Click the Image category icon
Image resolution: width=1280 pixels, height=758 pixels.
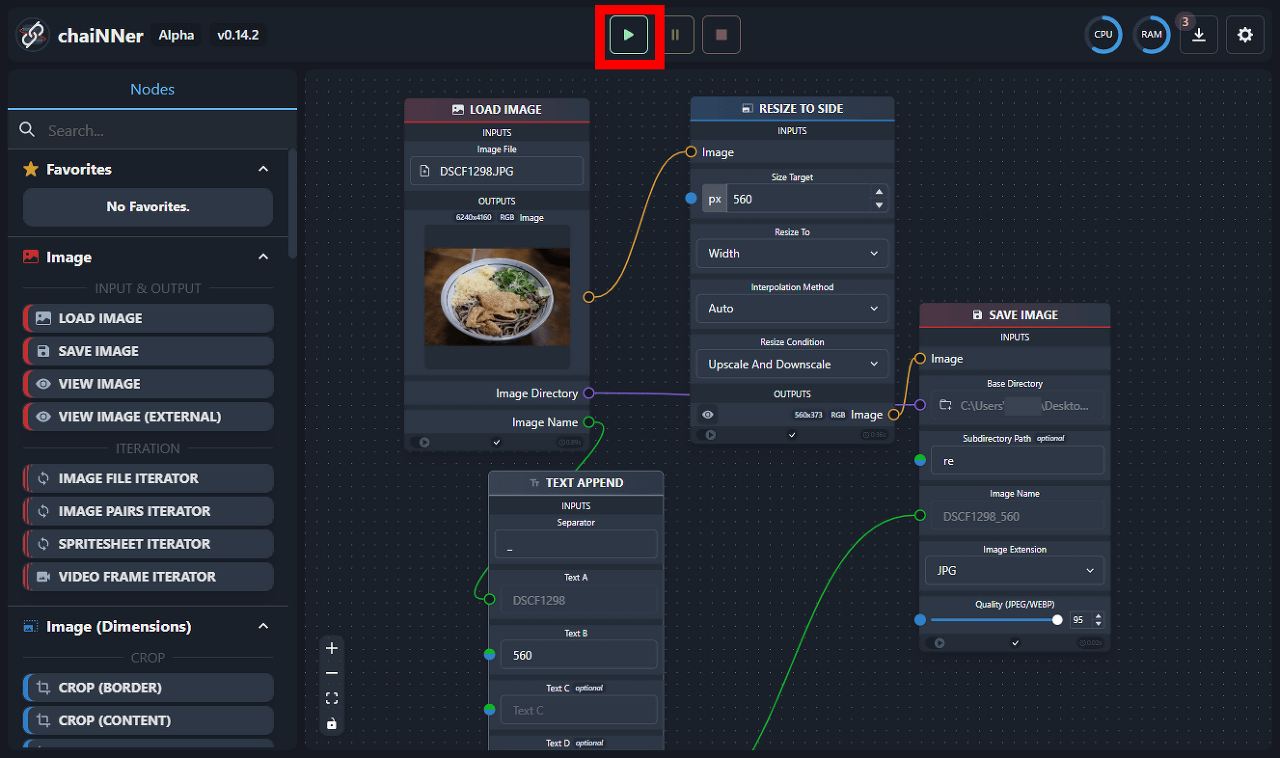[x=31, y=257]
